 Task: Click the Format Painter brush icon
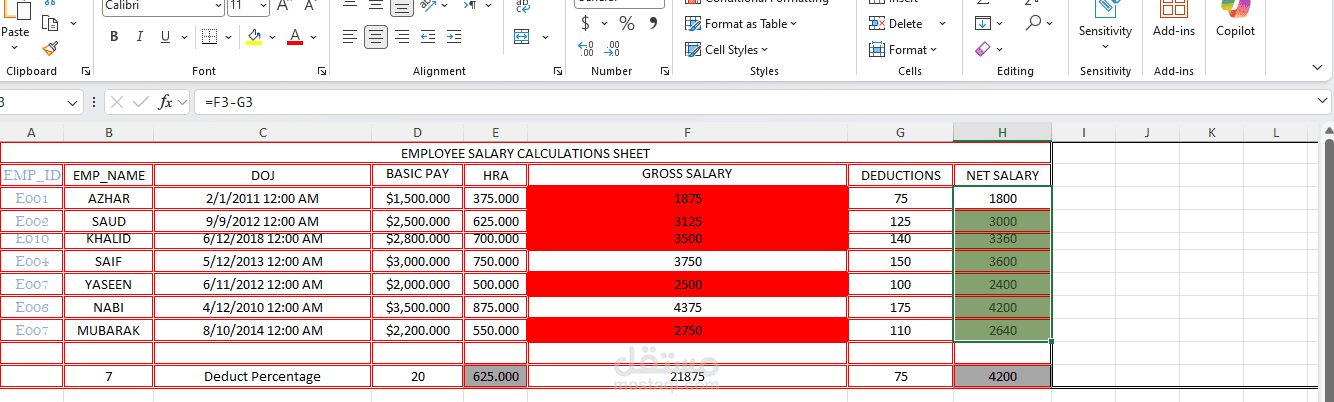click(50, 47)
